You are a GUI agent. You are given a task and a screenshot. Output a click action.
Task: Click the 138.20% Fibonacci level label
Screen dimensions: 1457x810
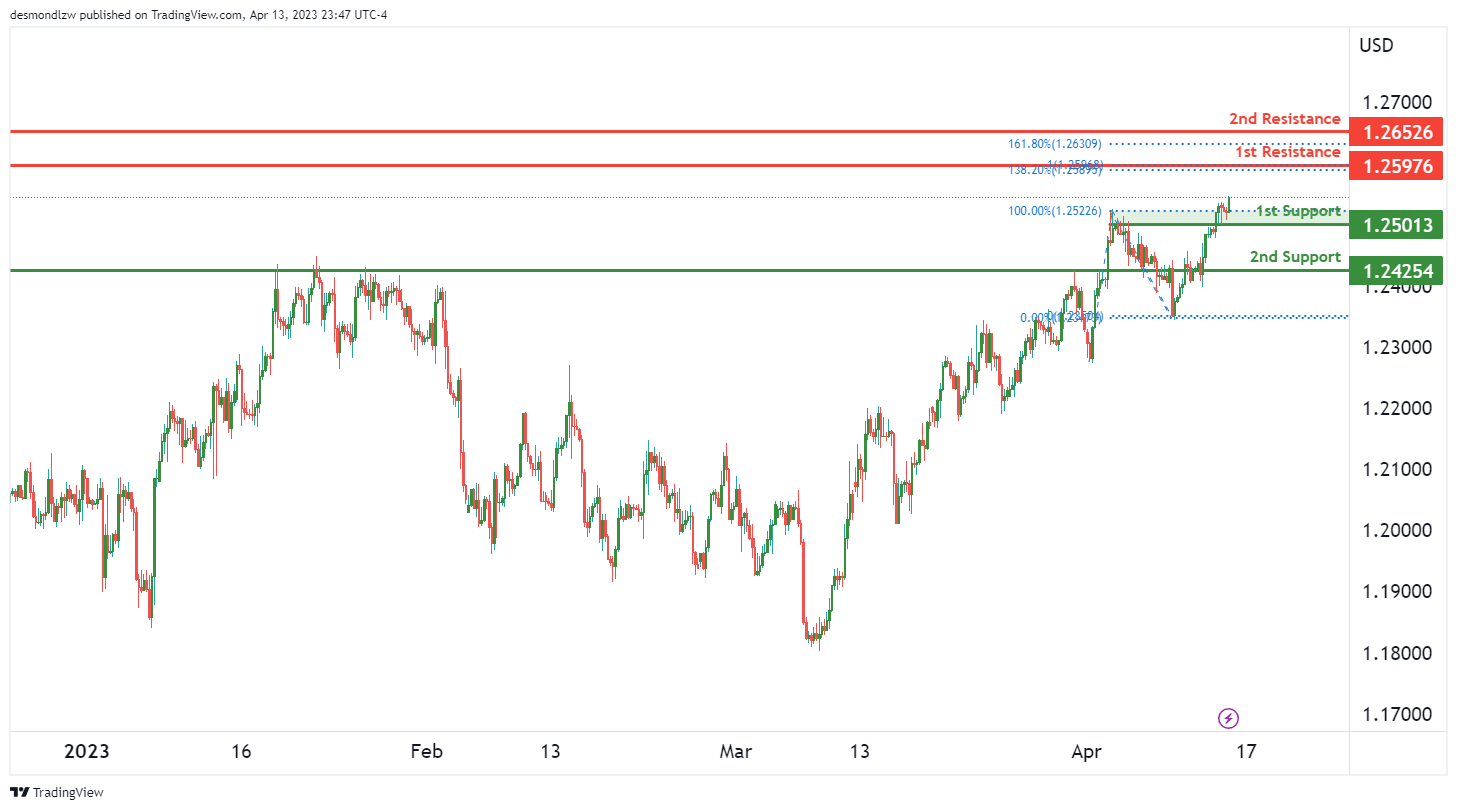(1055, 170)
